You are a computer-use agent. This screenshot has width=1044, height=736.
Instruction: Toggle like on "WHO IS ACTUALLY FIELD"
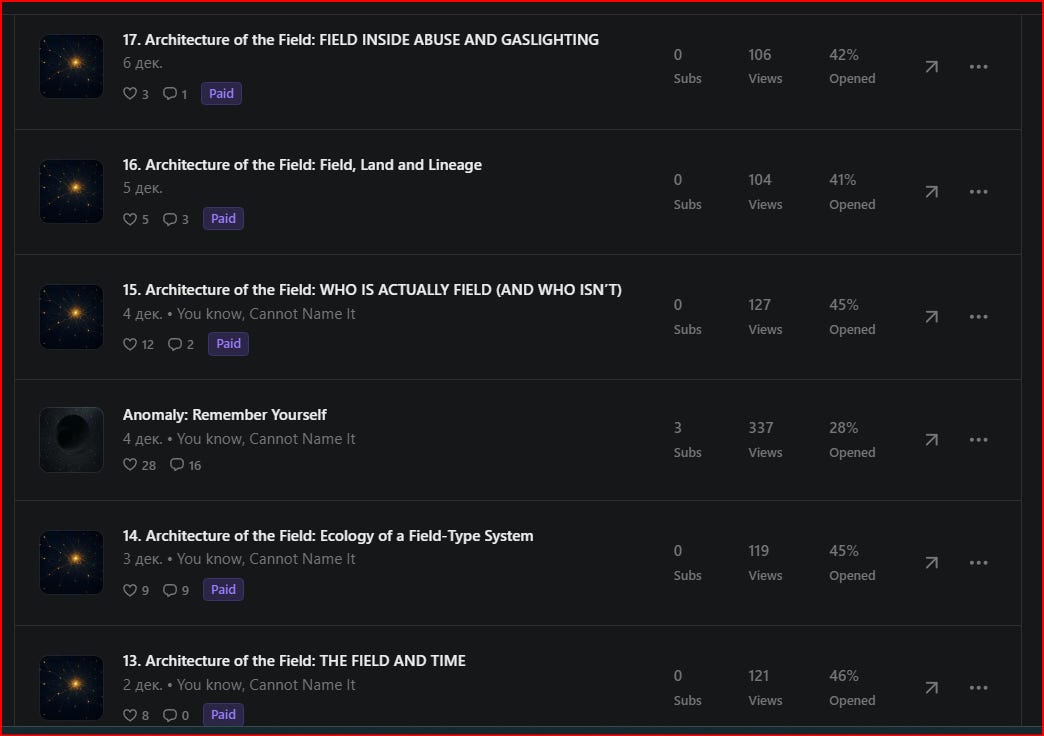[x=130, y=343]
